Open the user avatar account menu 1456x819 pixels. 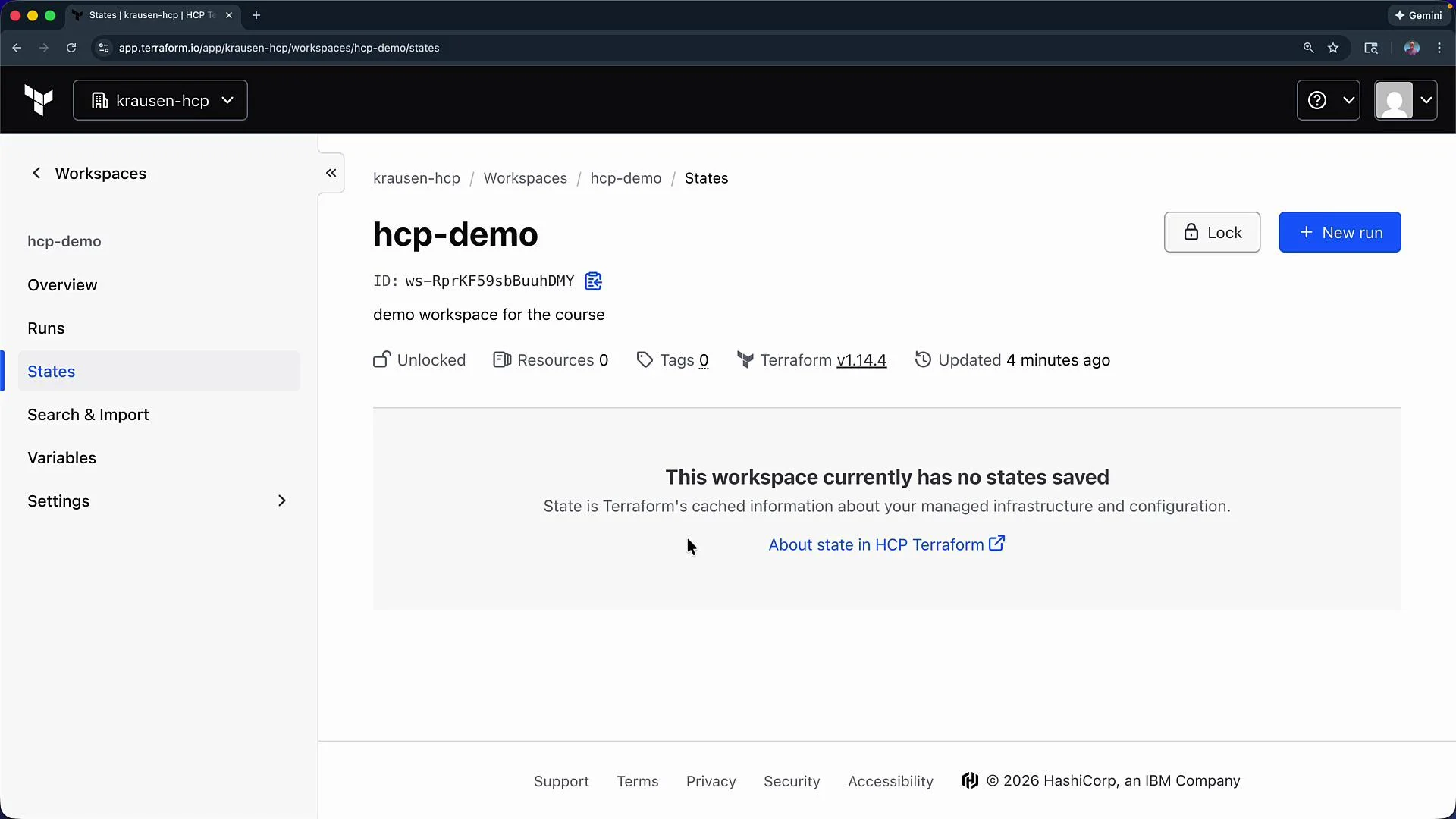pyautogui.click(x=1406, y=100)
